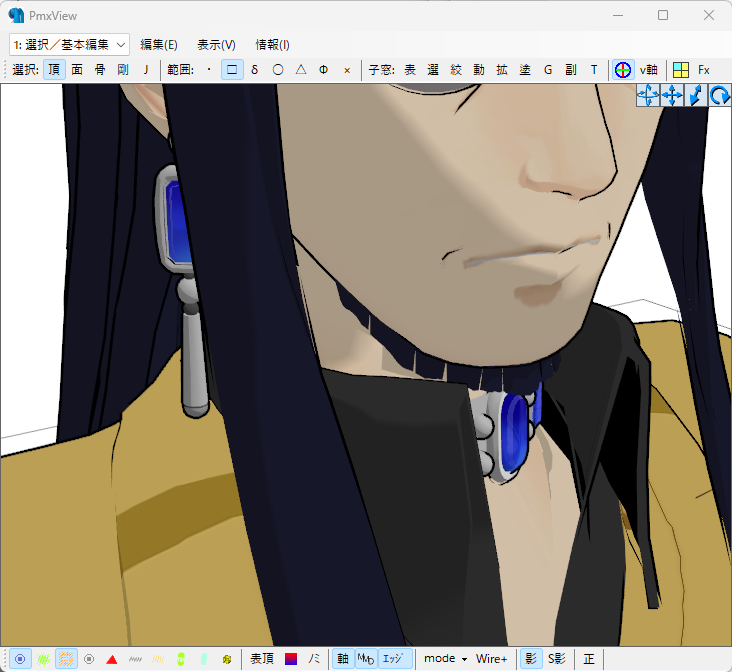This screenshot has width=732, height=672.
Task: Select the triangle range selection shape
Action: [x=300, y=70]
